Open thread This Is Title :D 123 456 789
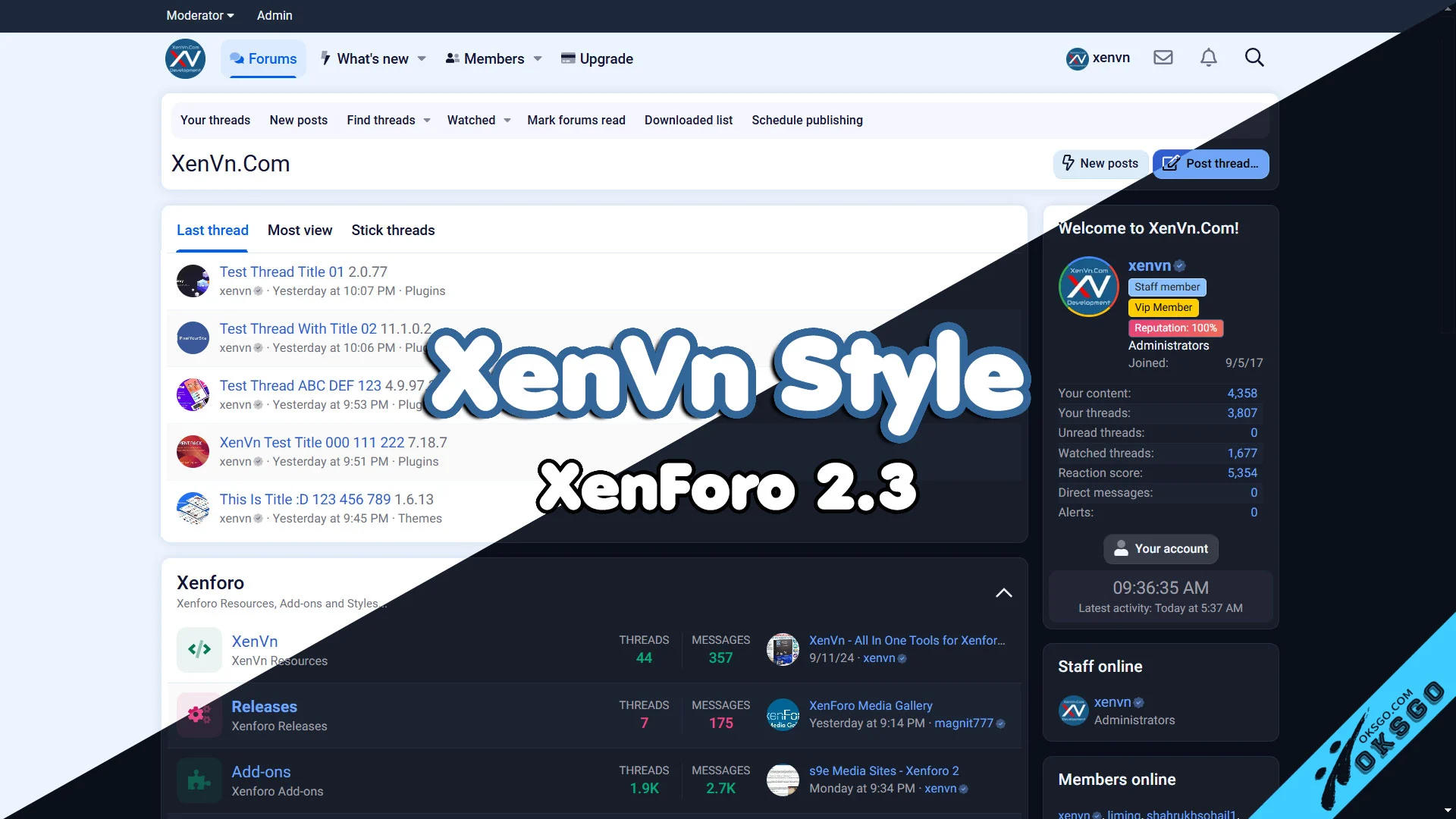The image size is (1456, 819). click(x=305, y=499)
